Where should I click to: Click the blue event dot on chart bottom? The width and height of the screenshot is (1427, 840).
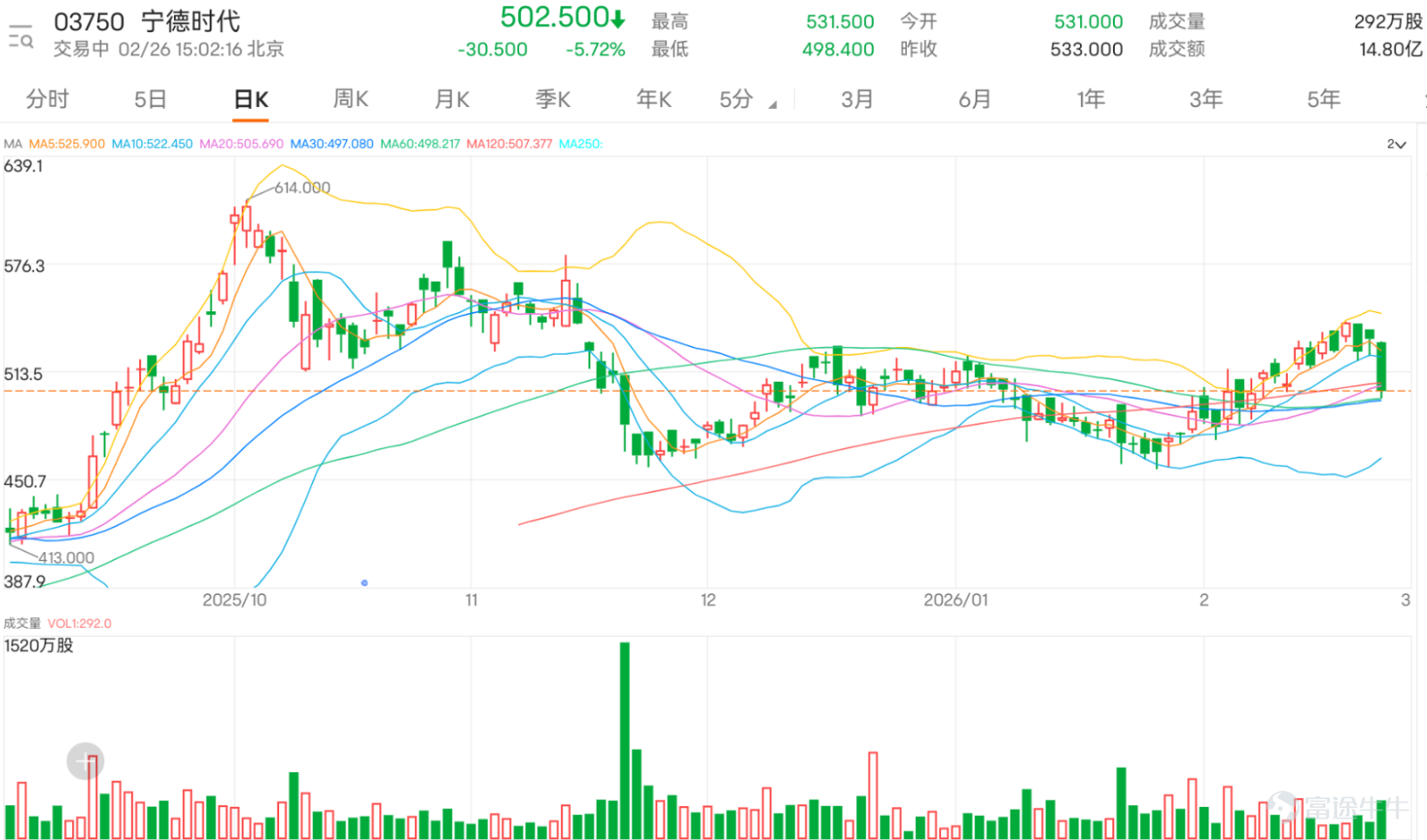point(365,583)
